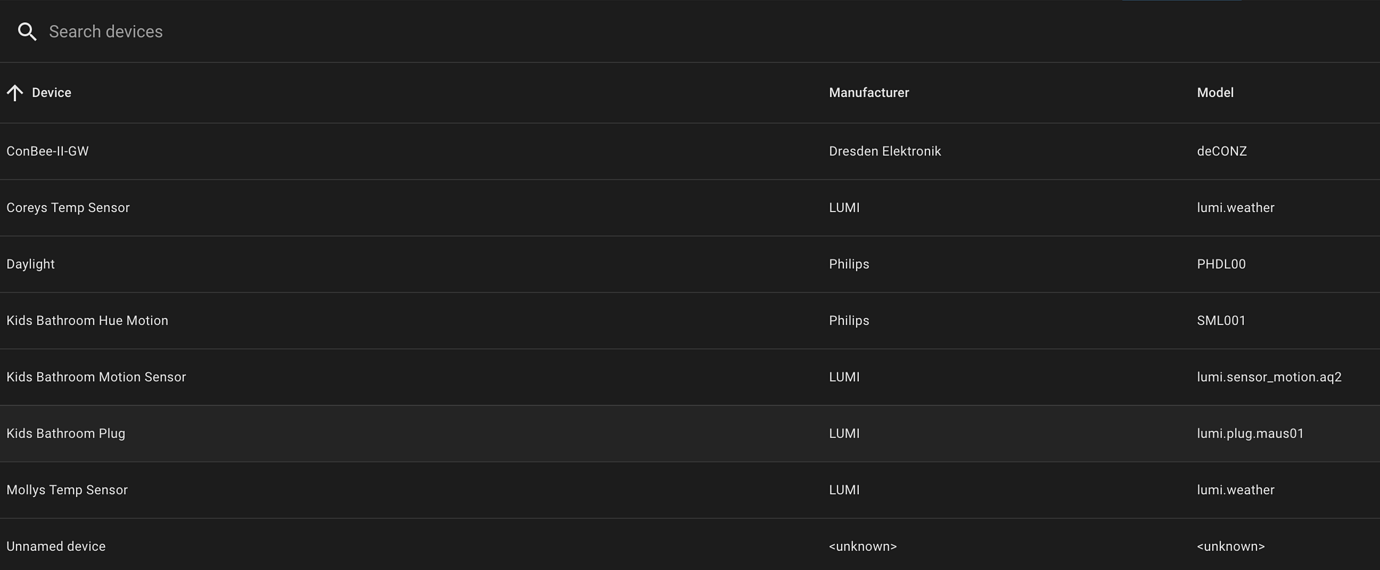
Task: Click the deCONZ model cell
Action: [1221, 151]
